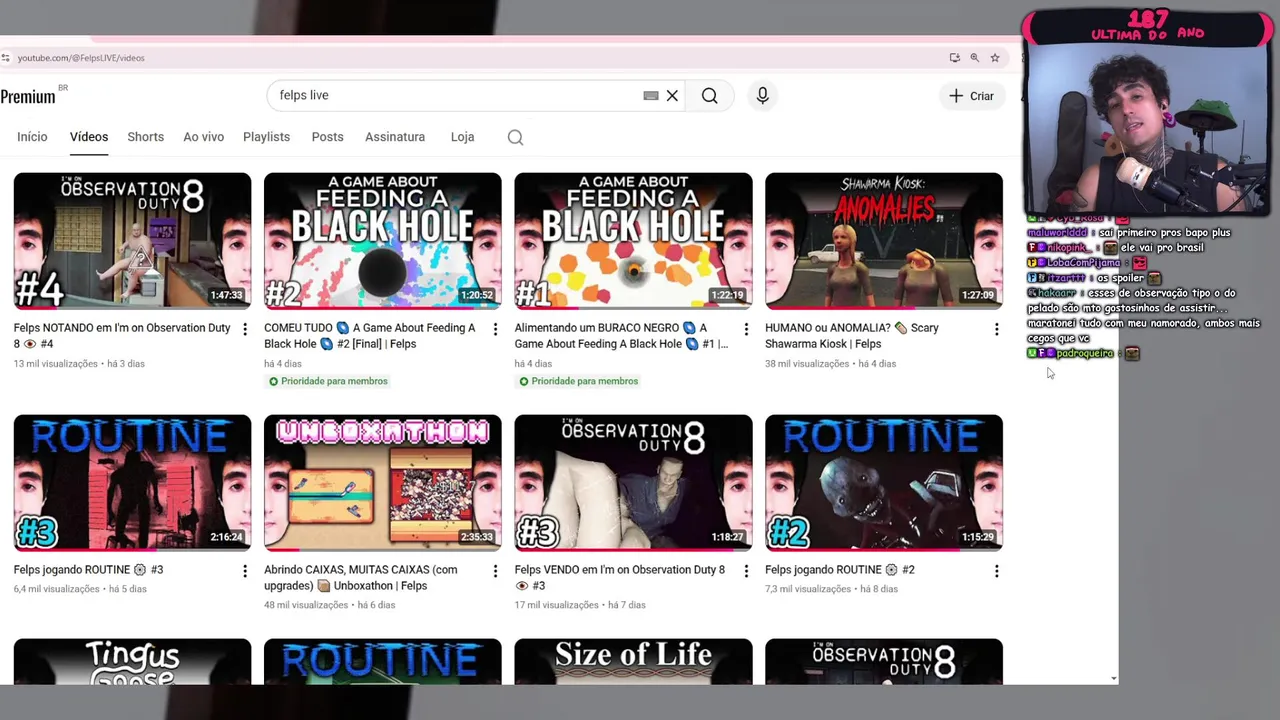The image size is (1280, 720).
Task: Open options for Felps VENDO Observation Duty #3
Action: (746, 571)
